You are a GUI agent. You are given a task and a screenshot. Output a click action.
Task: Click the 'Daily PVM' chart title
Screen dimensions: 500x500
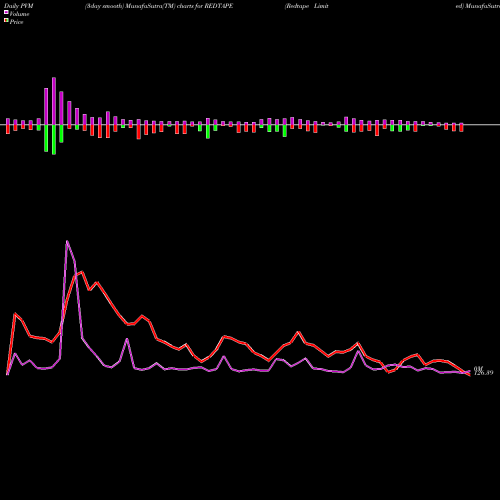pyautogui.click(x=19, y=6)
